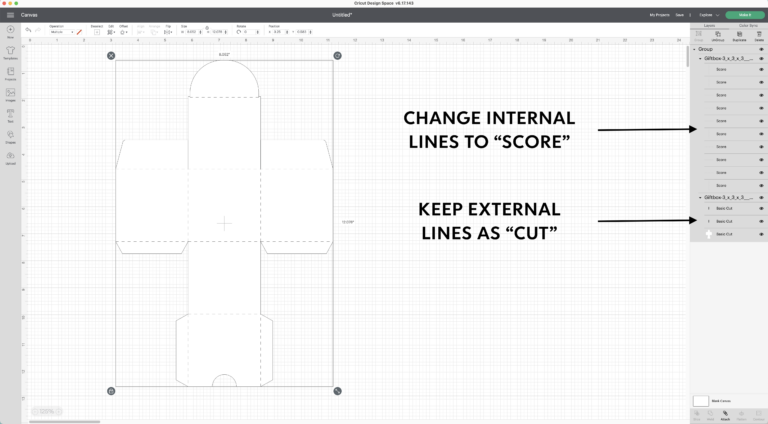Viewport: 768px width, 424px height.
Task: Toggle visibility of last Basic Cut layer
Action: point(761,234)
